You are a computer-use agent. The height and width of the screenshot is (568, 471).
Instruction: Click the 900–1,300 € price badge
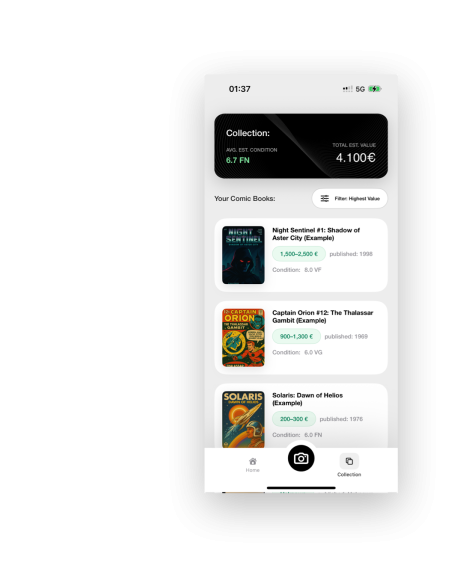pyautogui.click(x=296, y=337)
